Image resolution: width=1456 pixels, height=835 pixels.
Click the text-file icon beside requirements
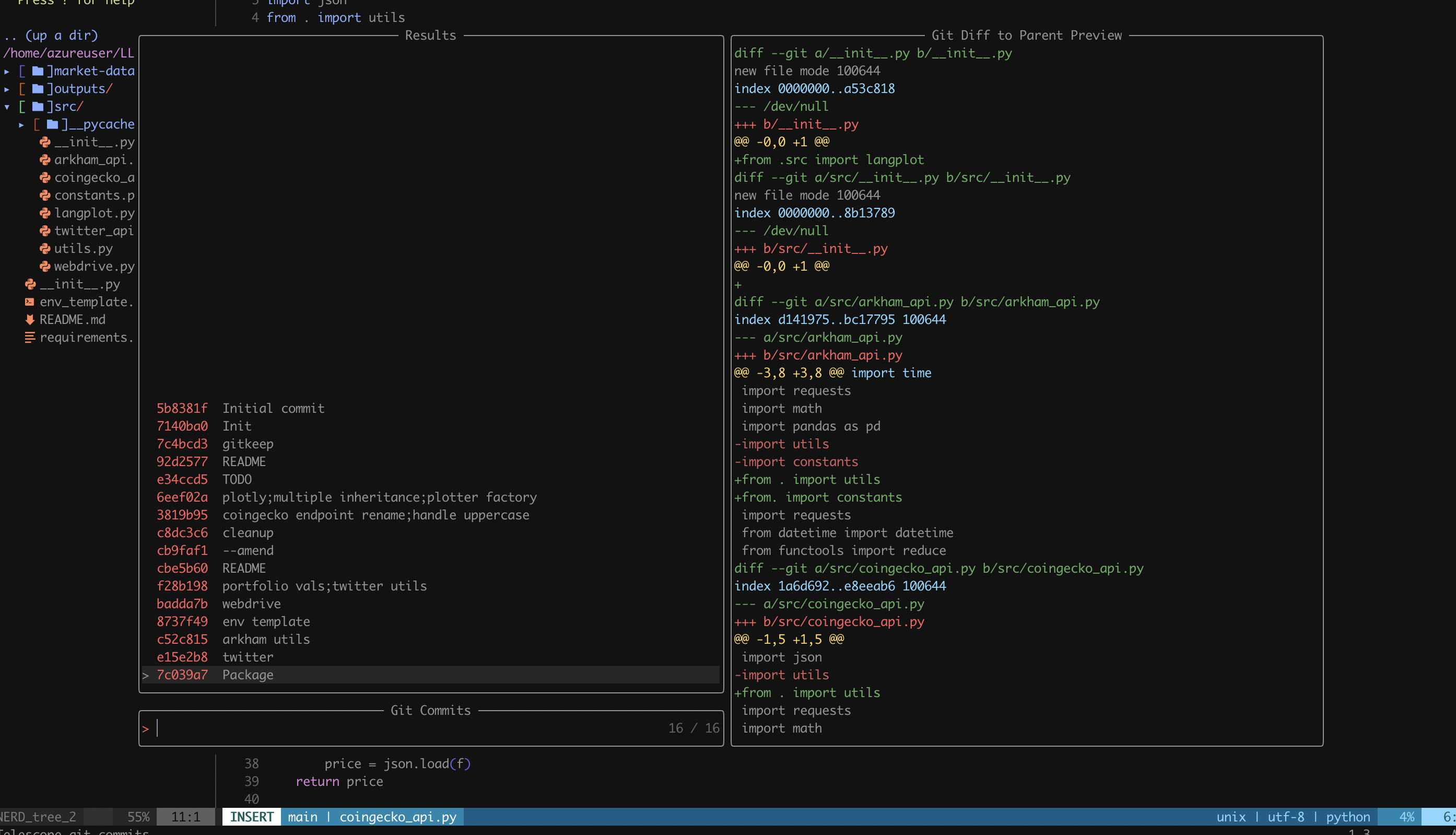click(x=30, y=338)
